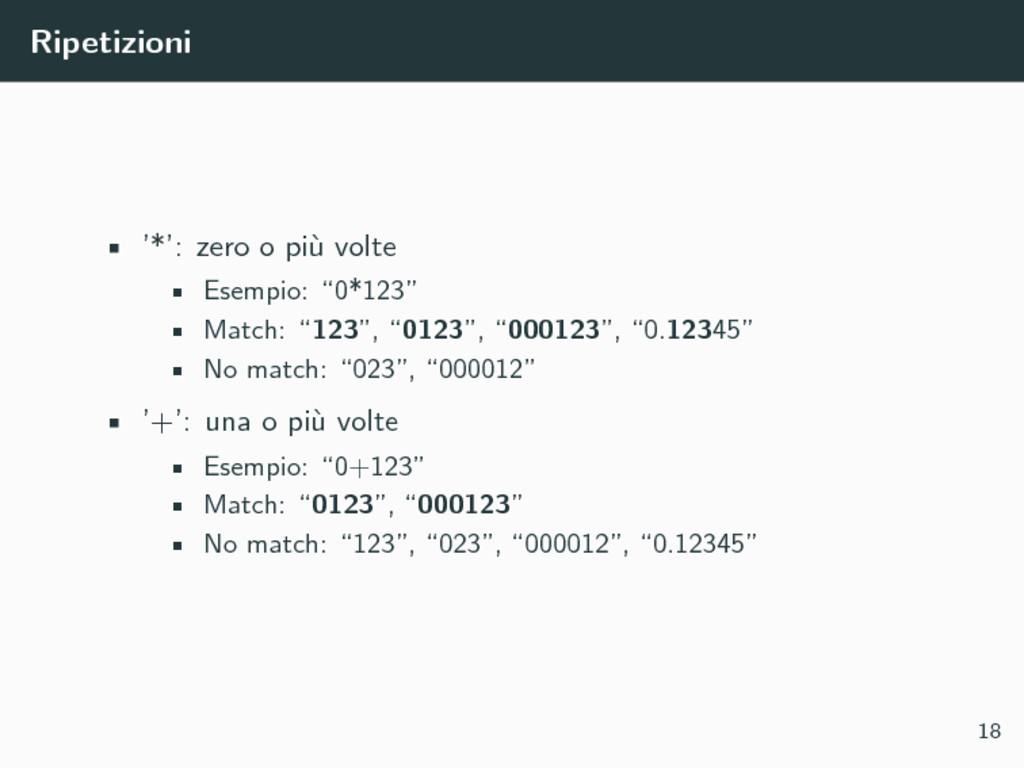Click "0.12345" in the last No match line
Image resolution: width=1024 pixels, height=768 pixels.
coord(699,543)
